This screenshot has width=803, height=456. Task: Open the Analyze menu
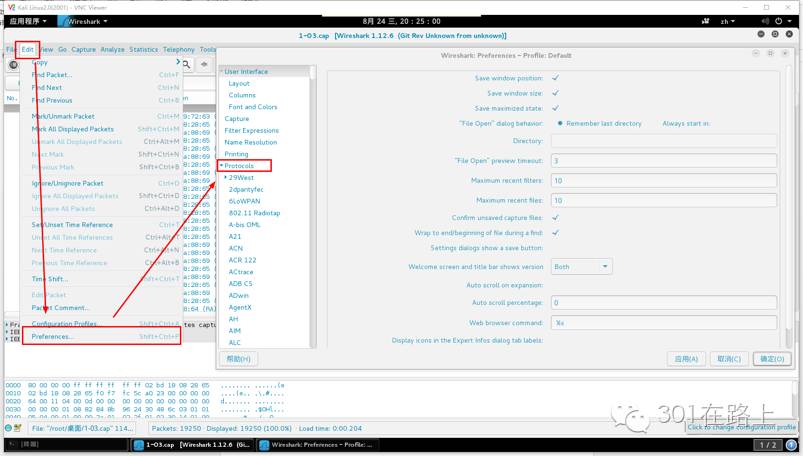click(x=112, y=49)
